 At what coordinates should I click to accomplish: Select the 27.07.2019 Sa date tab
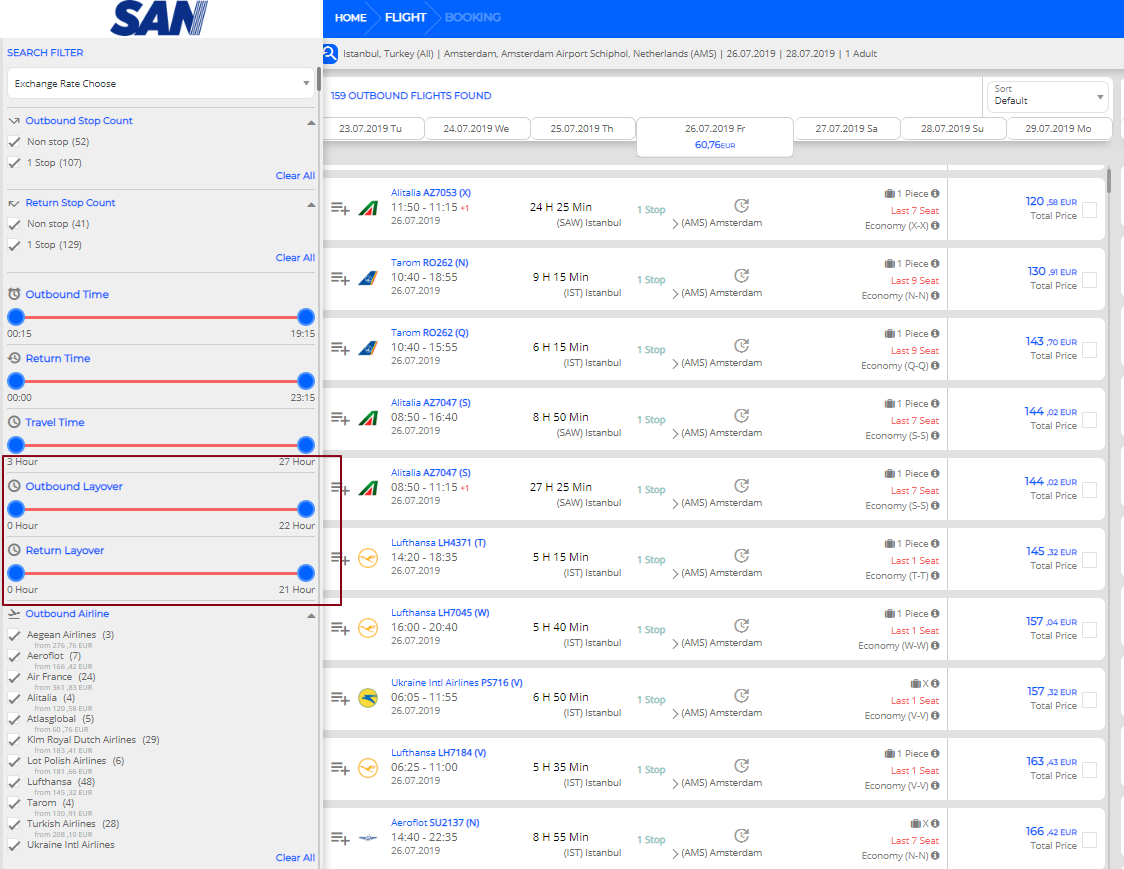click(846, 129)
